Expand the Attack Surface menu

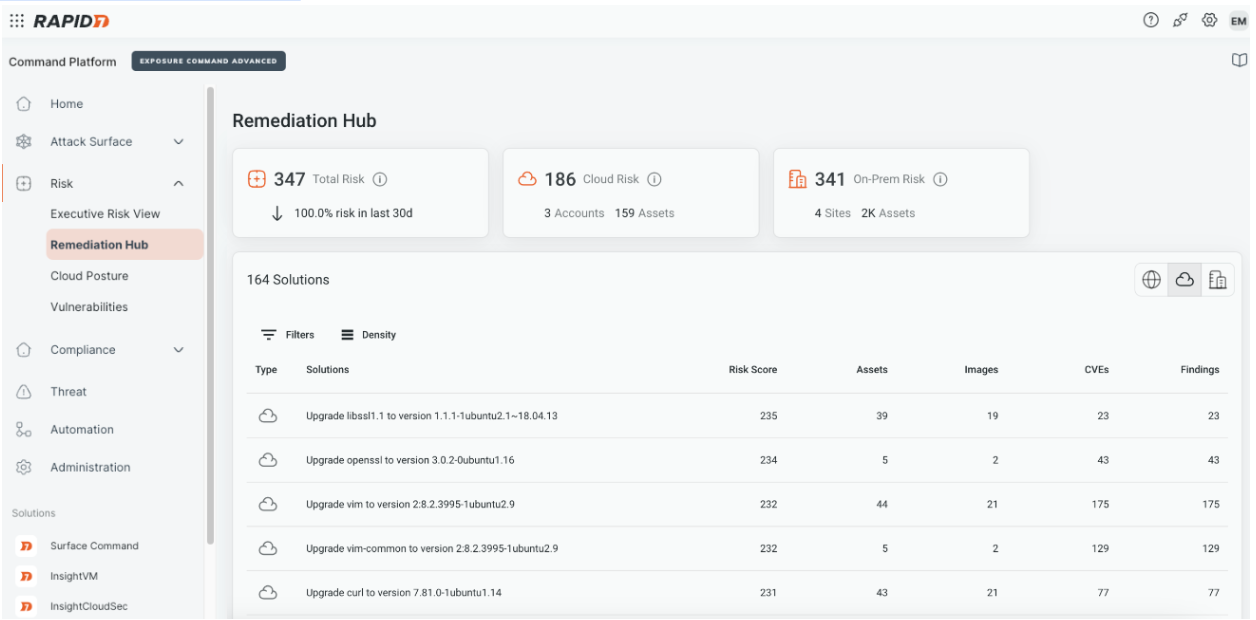click(x=178, y=142)
